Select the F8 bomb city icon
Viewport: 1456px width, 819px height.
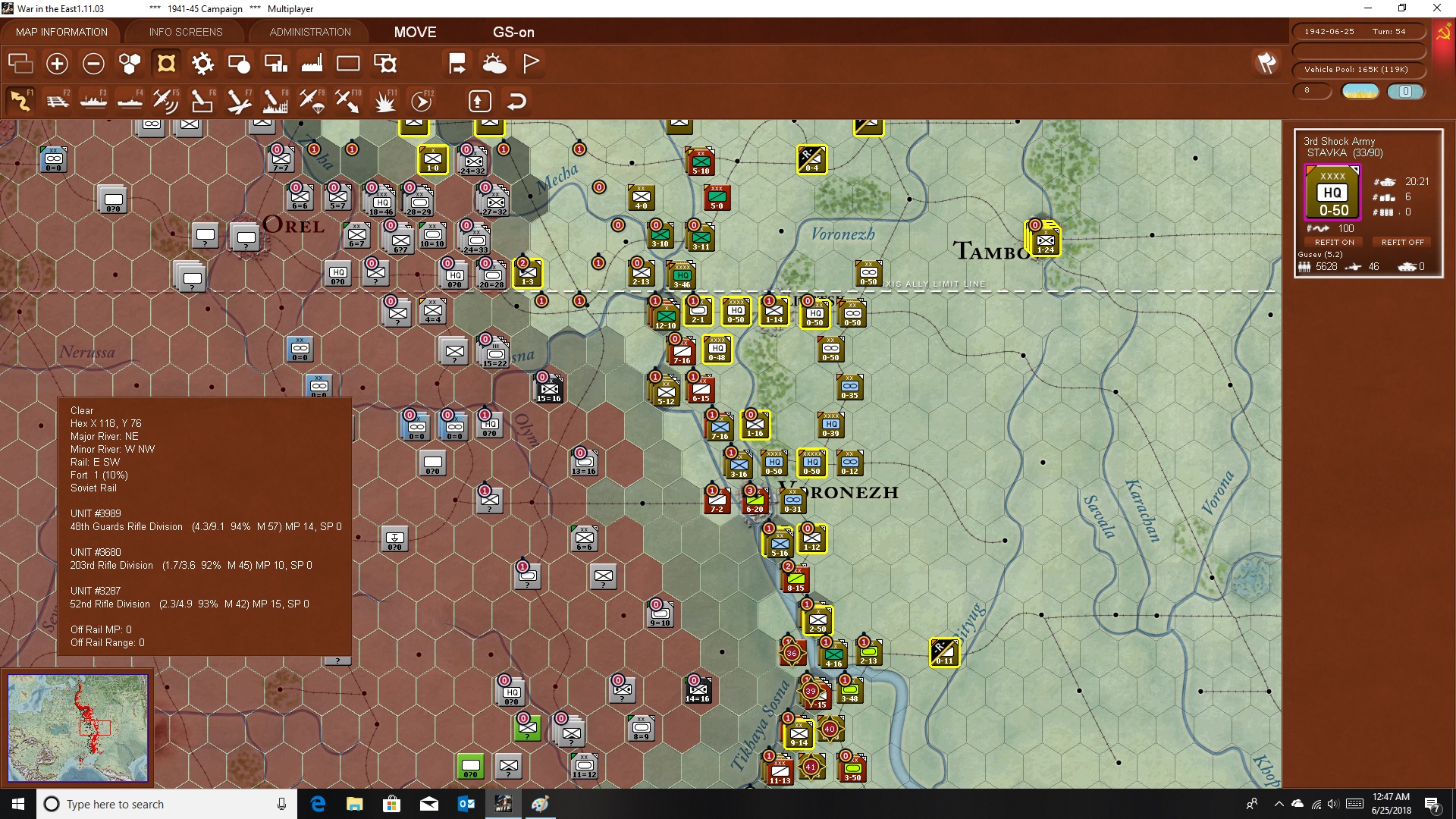point(275,100)
